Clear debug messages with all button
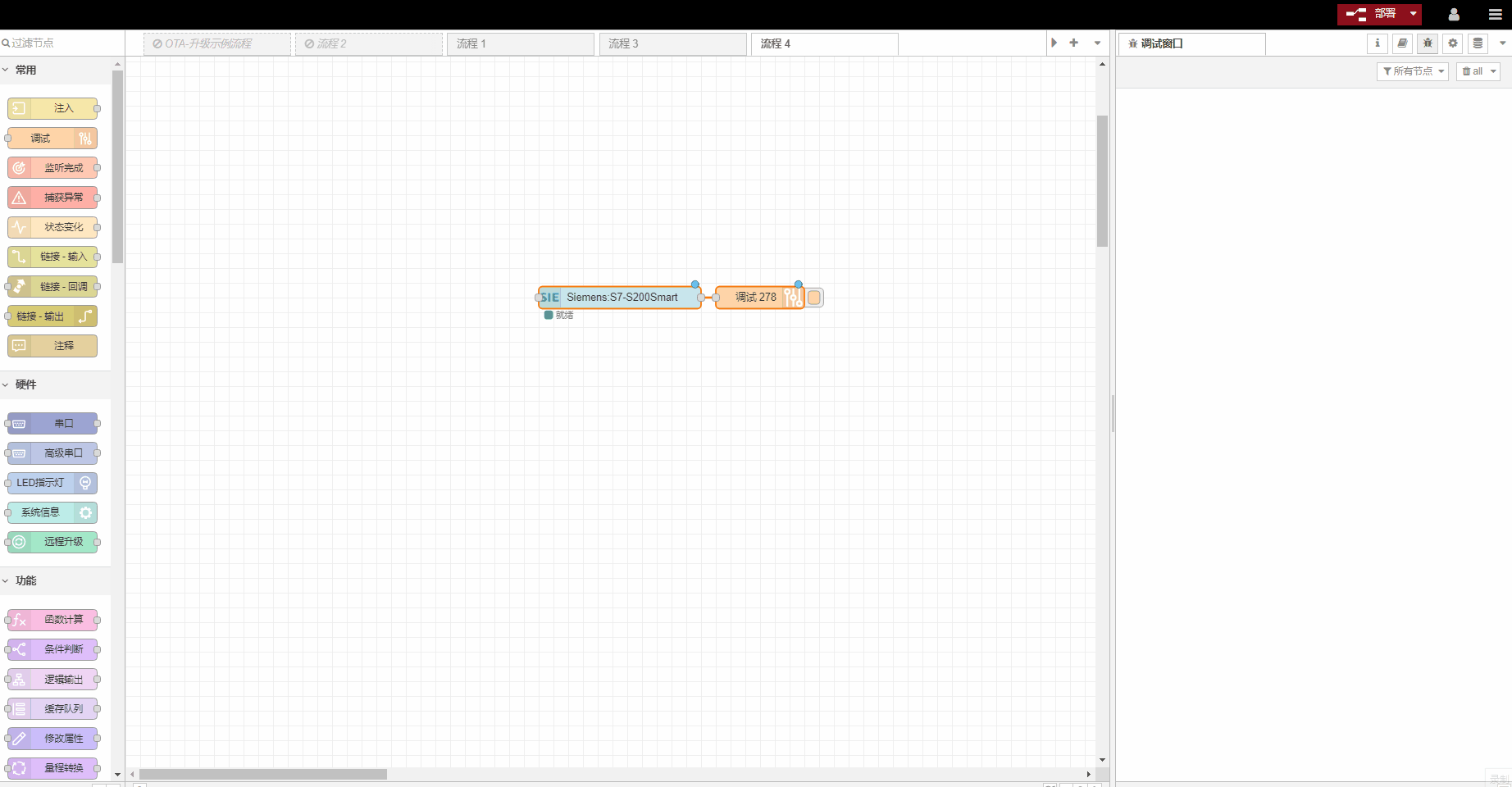 click(1478, 71)
